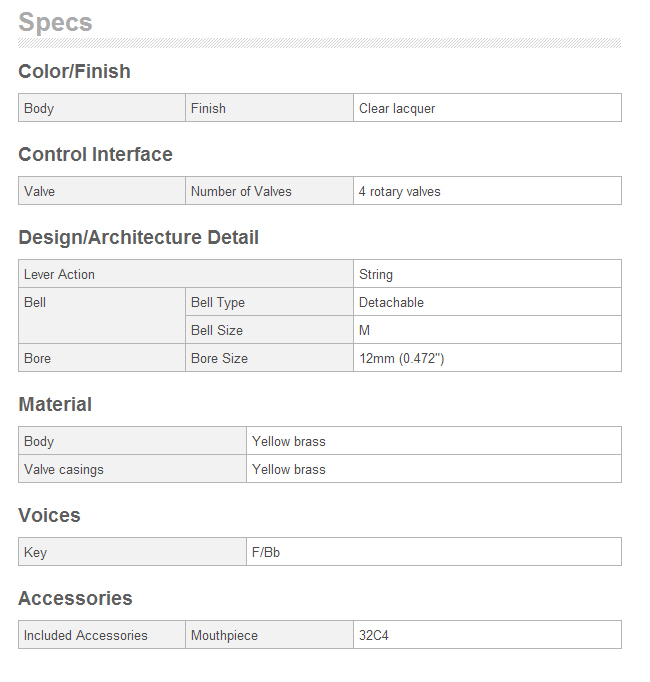This screenshot has height=682, width=650.
Task: Select Yellow brass value for Body
Action: pos(289,441)
